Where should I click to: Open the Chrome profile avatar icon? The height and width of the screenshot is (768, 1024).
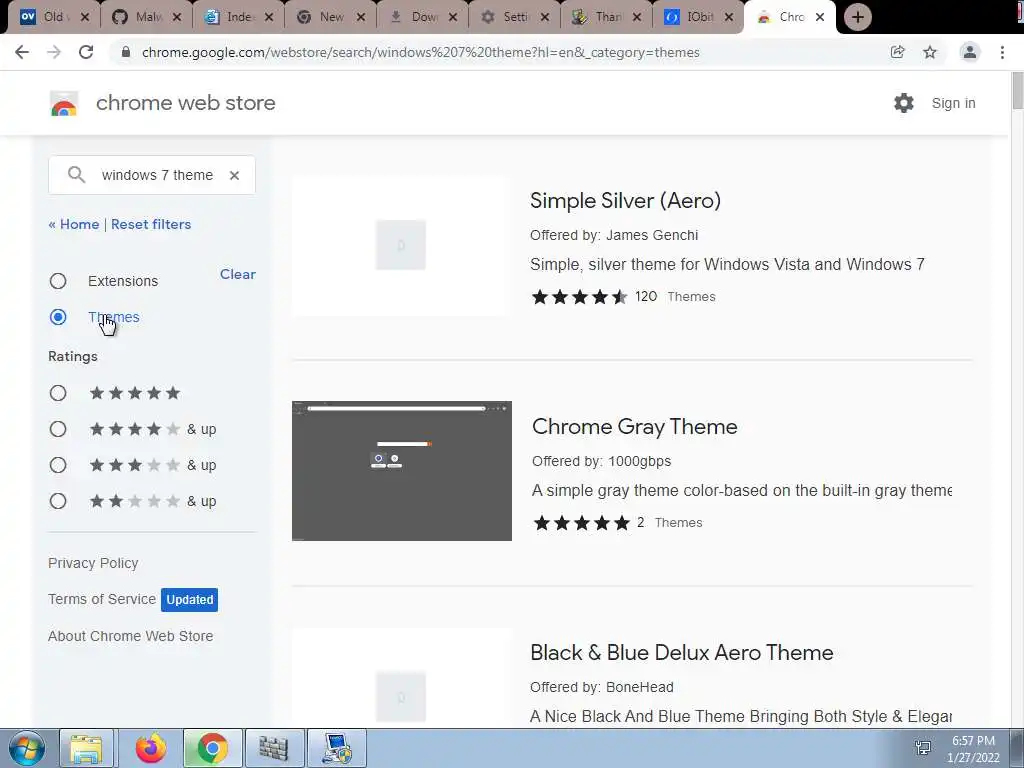(x=970, y=52)
